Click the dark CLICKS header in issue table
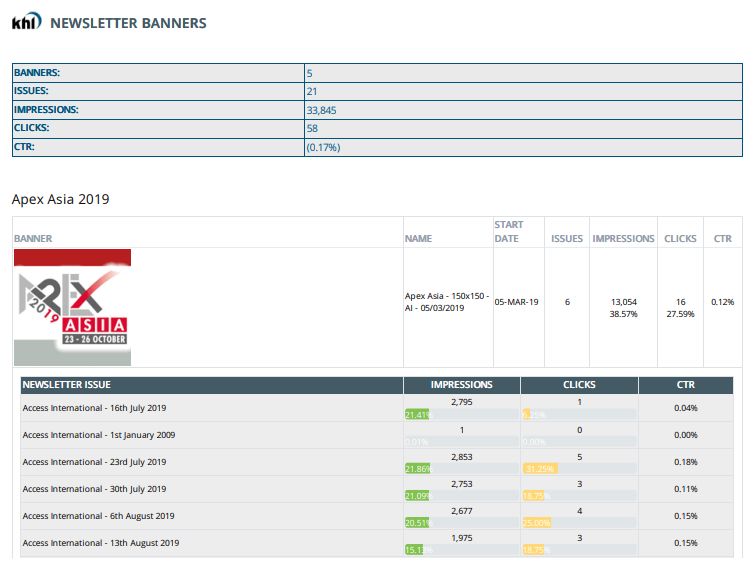Viewport: 755px width, 568px height. [579, 385]
